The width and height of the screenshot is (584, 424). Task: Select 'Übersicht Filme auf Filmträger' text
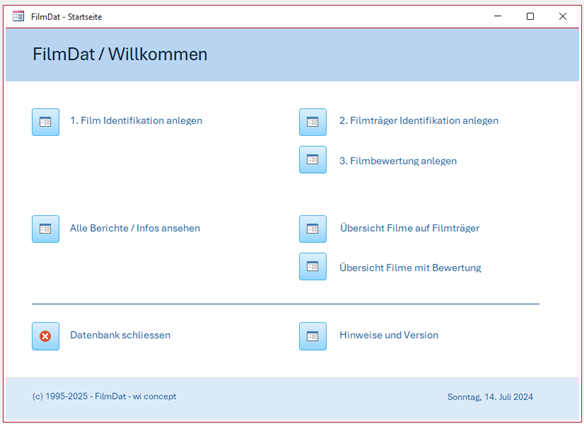coord(409,228)
